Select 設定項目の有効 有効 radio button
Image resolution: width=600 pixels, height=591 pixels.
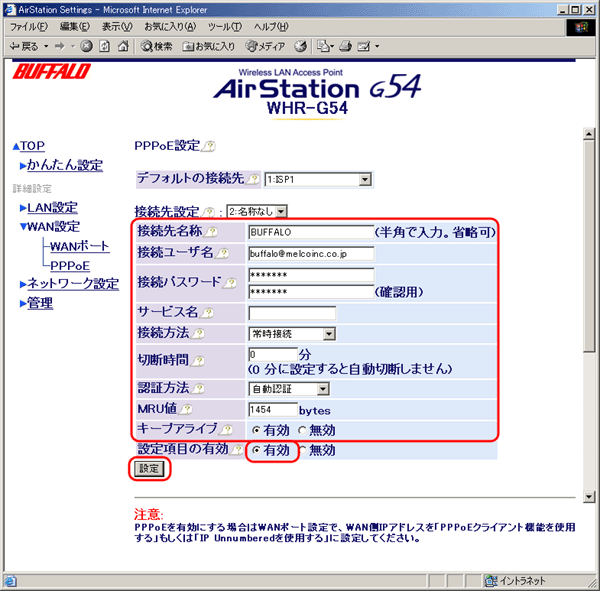click(256, 451)
